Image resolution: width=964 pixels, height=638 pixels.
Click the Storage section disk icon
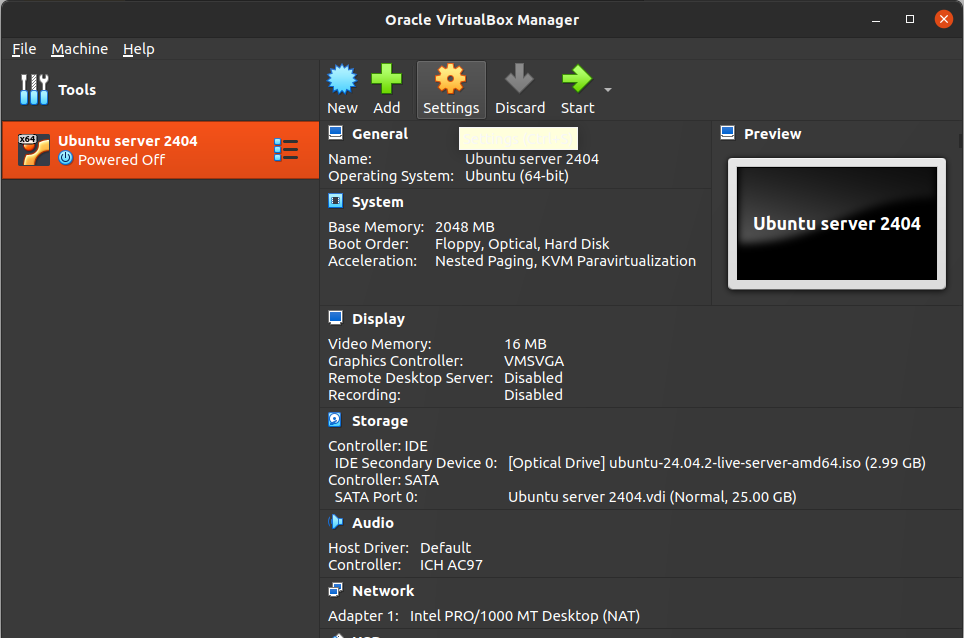click(336, 421)
